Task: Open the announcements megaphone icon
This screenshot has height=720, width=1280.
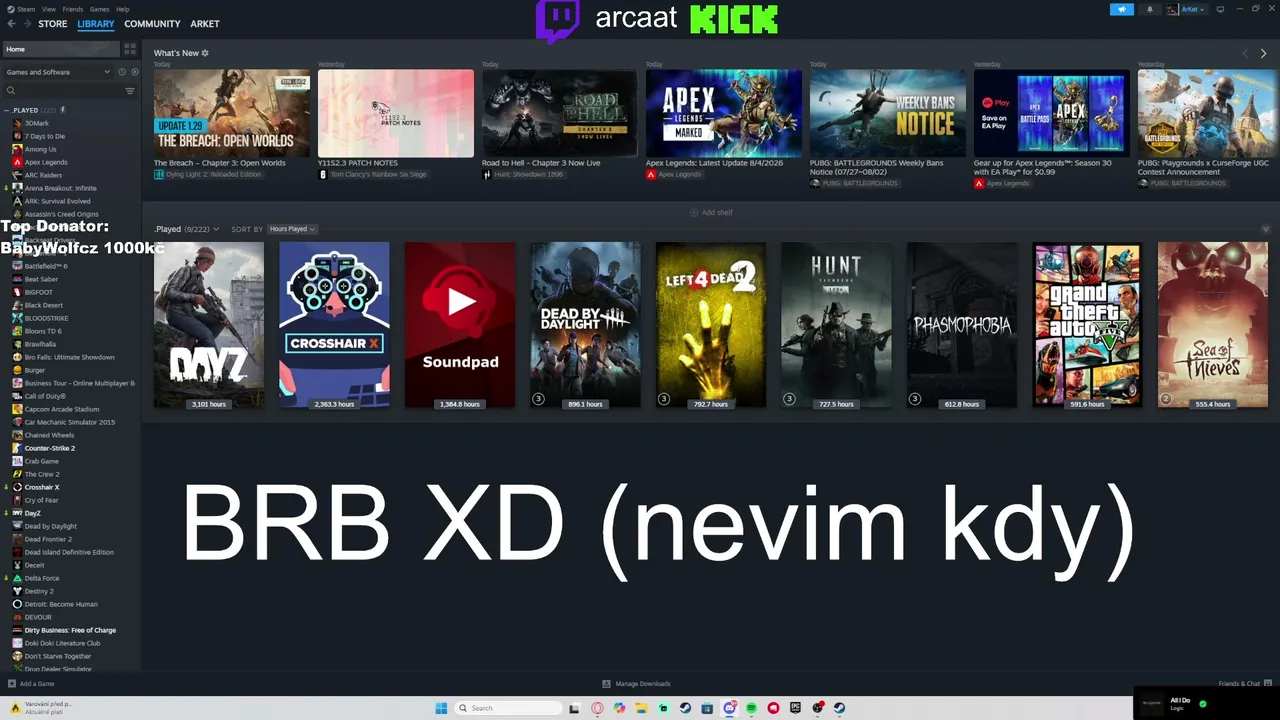Action: [x=1122, y=9]
